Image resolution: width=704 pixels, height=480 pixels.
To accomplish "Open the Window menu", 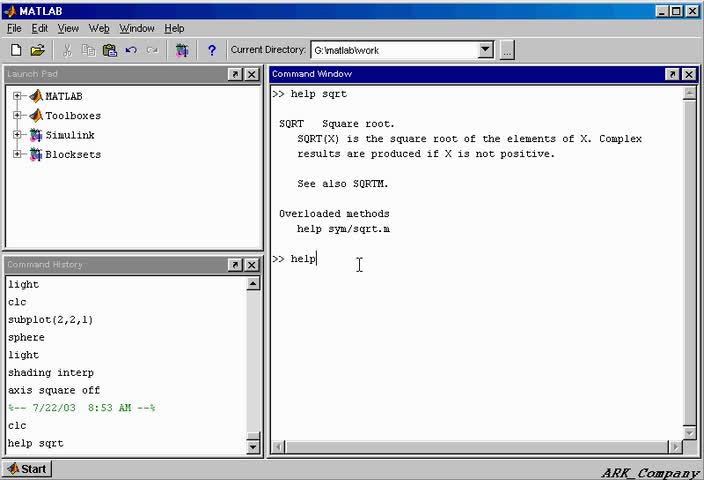I will [136, 28].
